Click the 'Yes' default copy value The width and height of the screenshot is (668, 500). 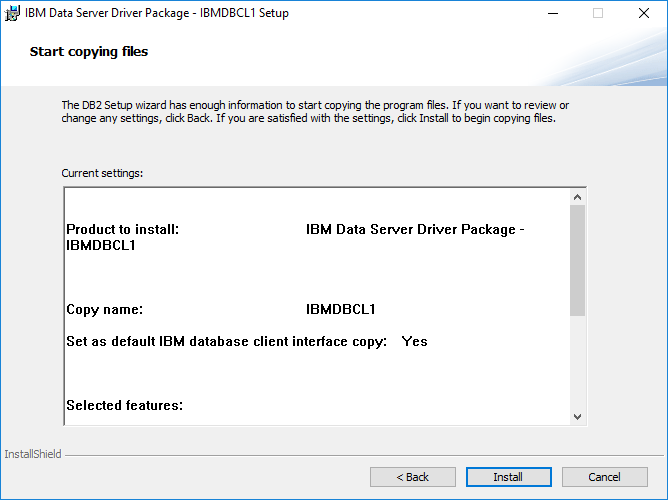(x=414, y=341)
